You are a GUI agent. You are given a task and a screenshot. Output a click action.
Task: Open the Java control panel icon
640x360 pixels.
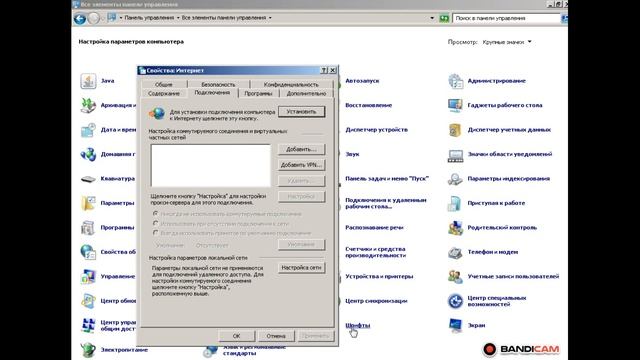88,81
